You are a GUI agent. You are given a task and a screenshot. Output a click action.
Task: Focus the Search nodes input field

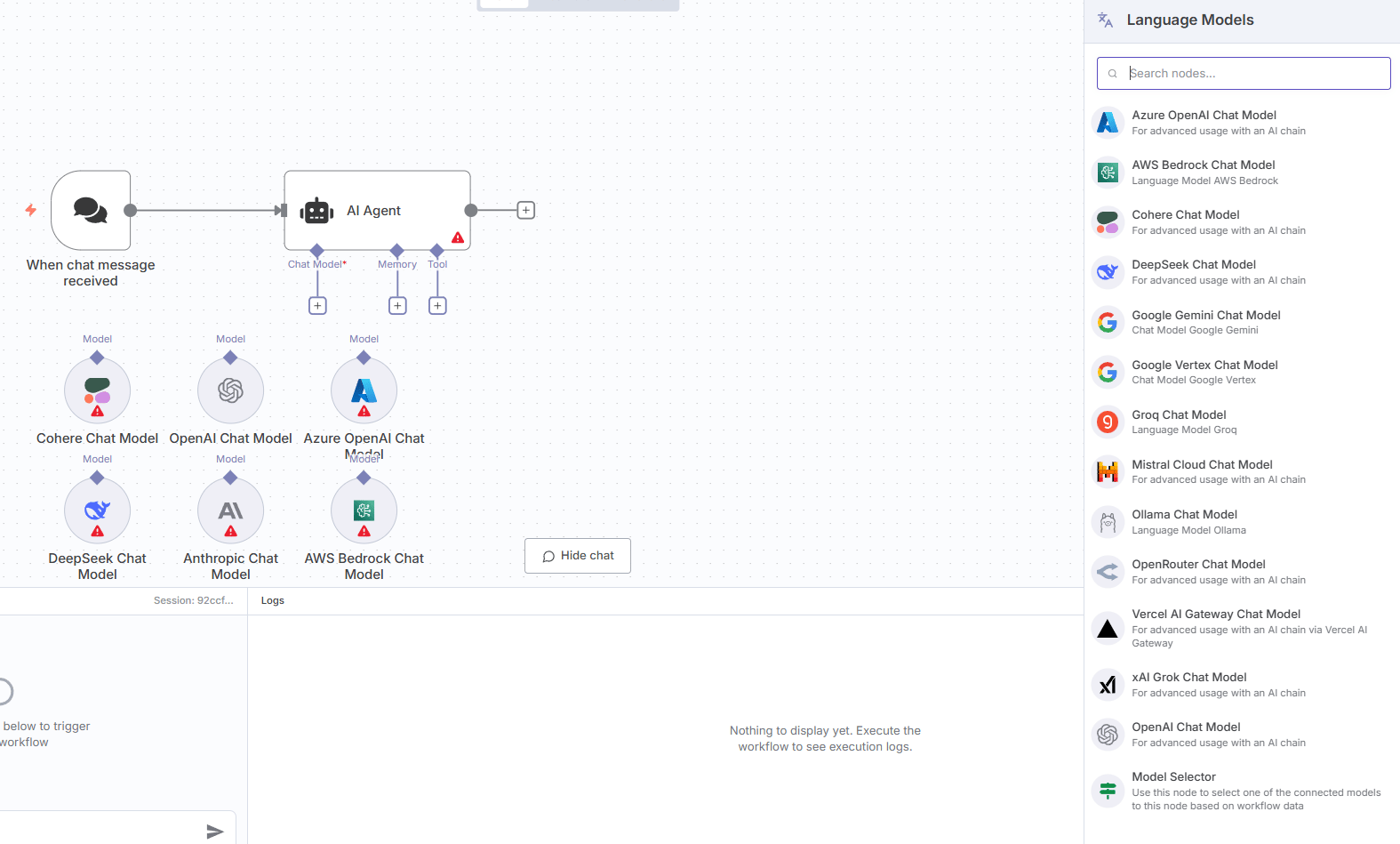[1244, 73]
